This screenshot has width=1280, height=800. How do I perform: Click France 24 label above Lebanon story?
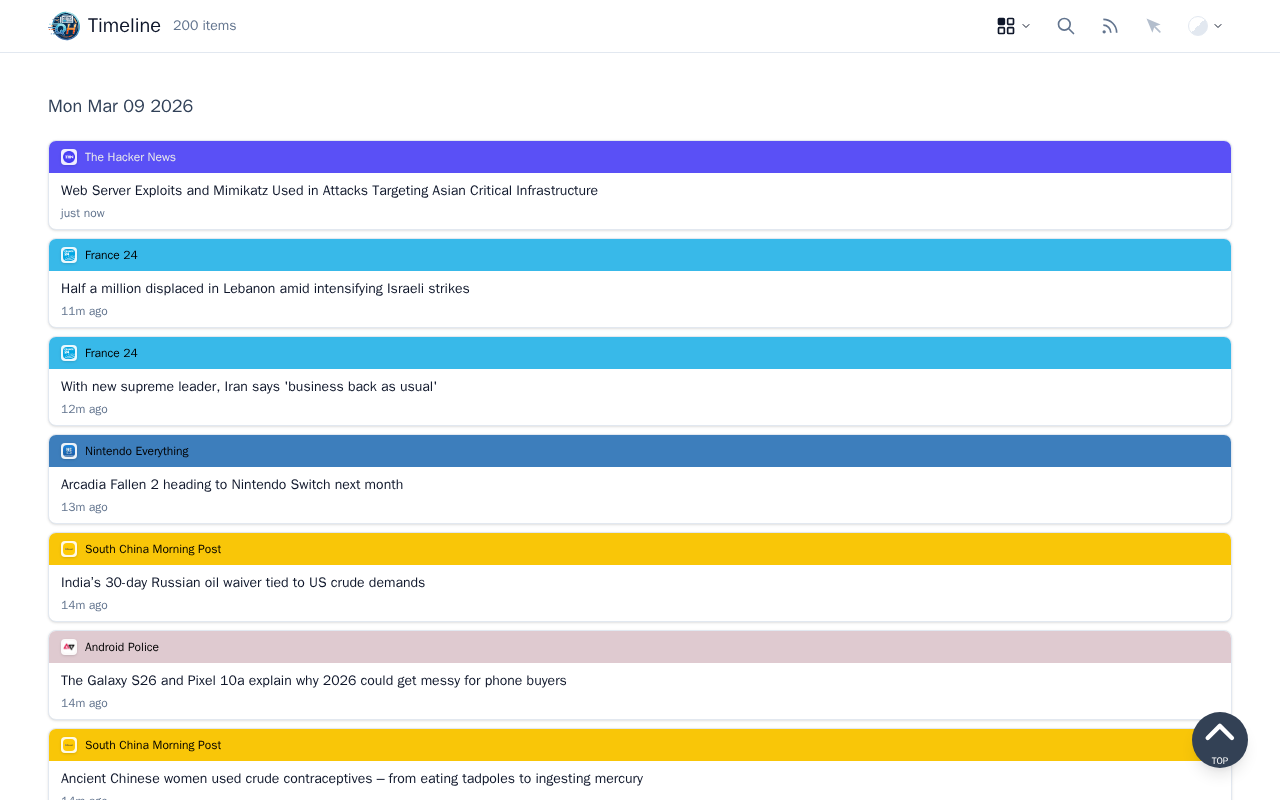111,255
